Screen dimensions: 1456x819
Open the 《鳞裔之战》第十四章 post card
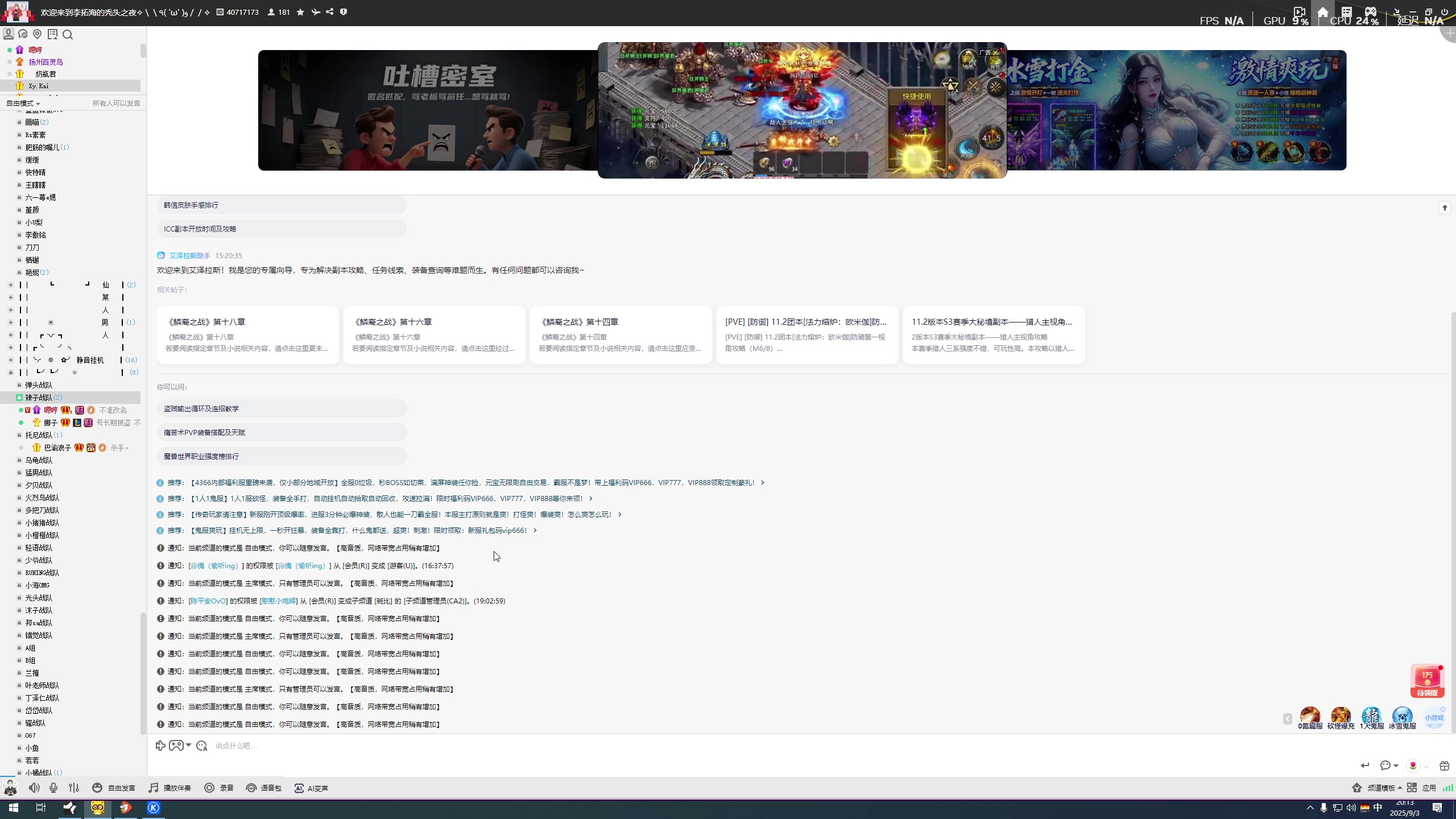coord(621,335)
